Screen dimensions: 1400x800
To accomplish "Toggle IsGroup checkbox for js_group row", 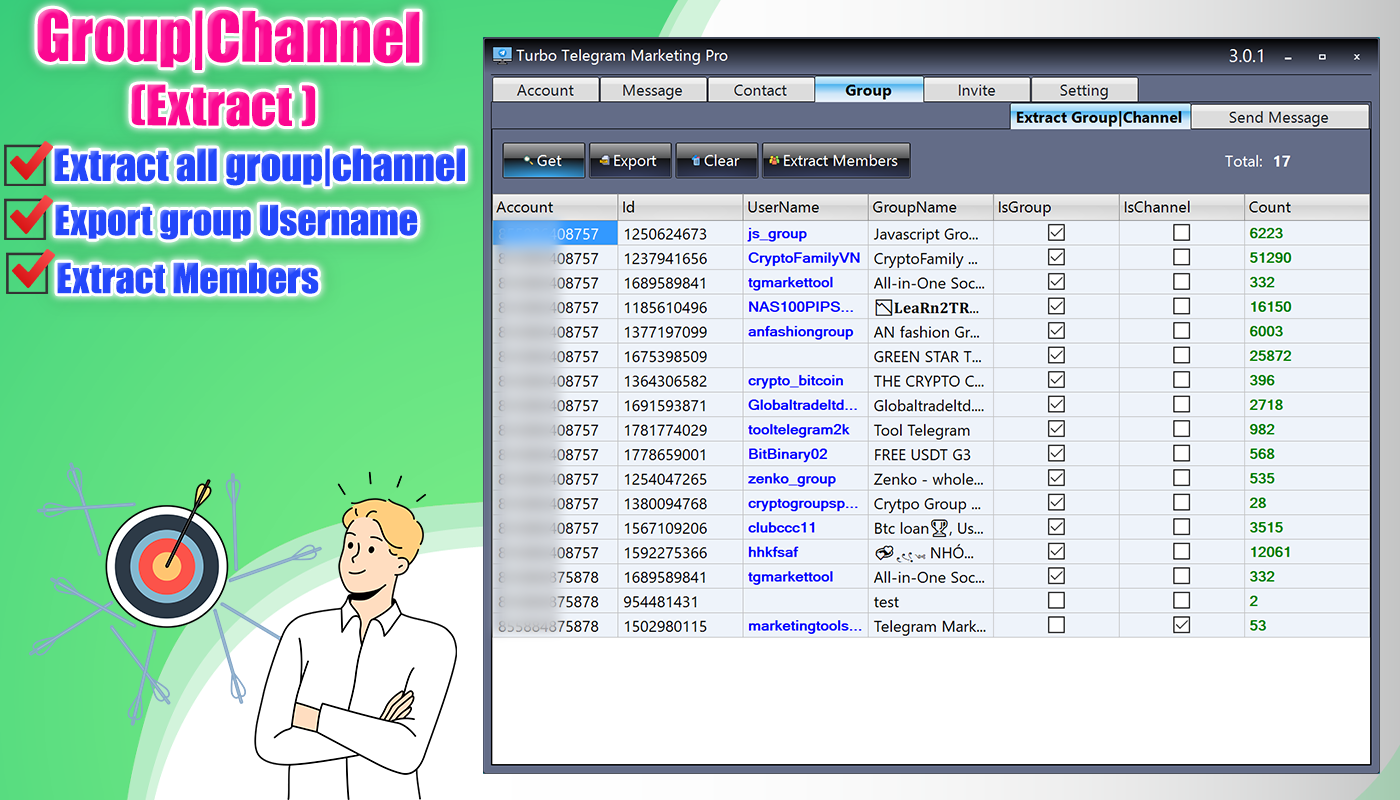I will pyautogui.click(x=1056, y=233).
